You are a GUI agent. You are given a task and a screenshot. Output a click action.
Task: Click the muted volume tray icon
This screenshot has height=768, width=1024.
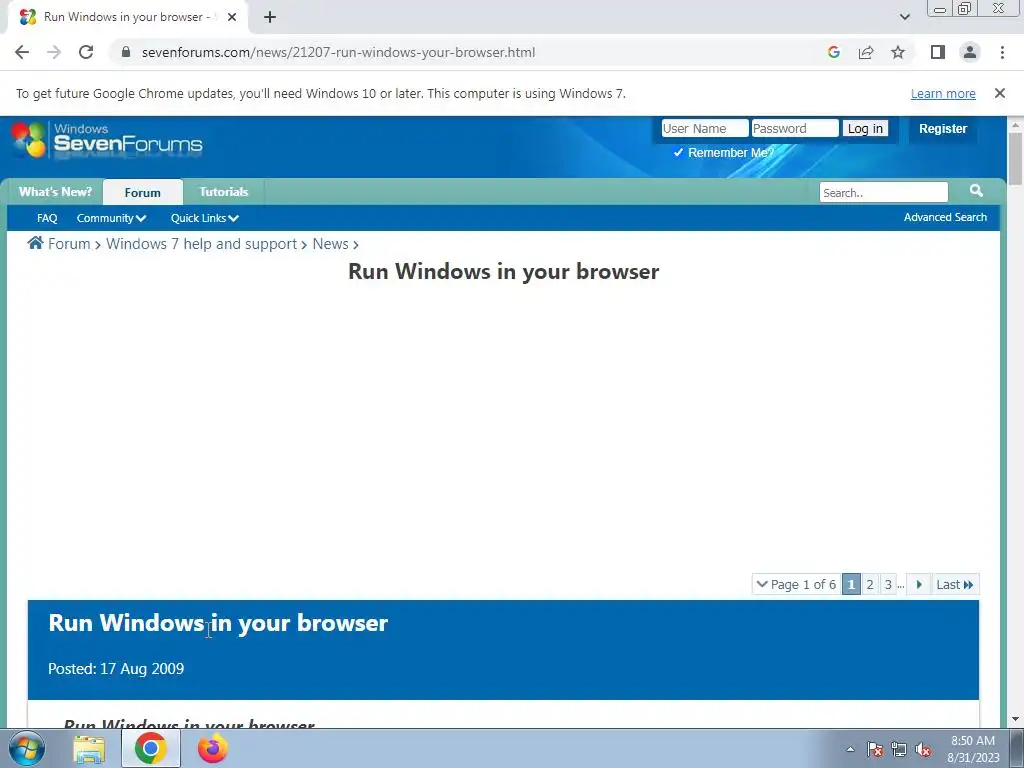click(x=923, y=749)
